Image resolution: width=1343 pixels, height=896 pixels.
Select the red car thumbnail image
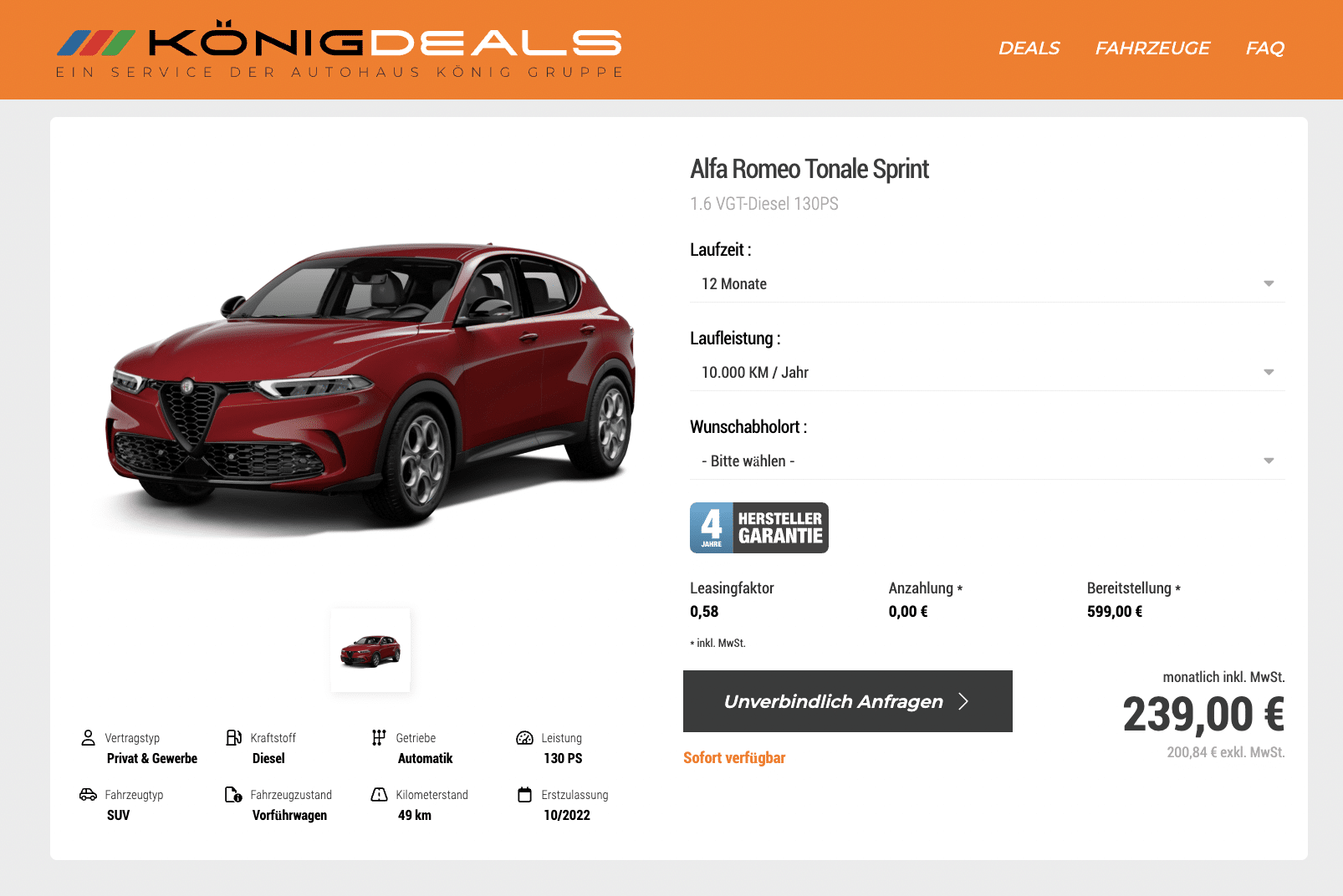(370, 650)
